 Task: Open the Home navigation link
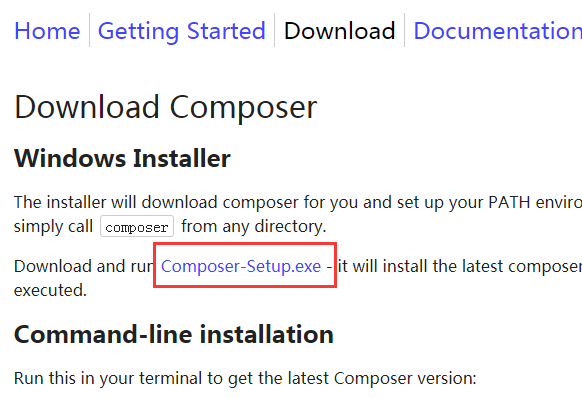pos(47,31)
